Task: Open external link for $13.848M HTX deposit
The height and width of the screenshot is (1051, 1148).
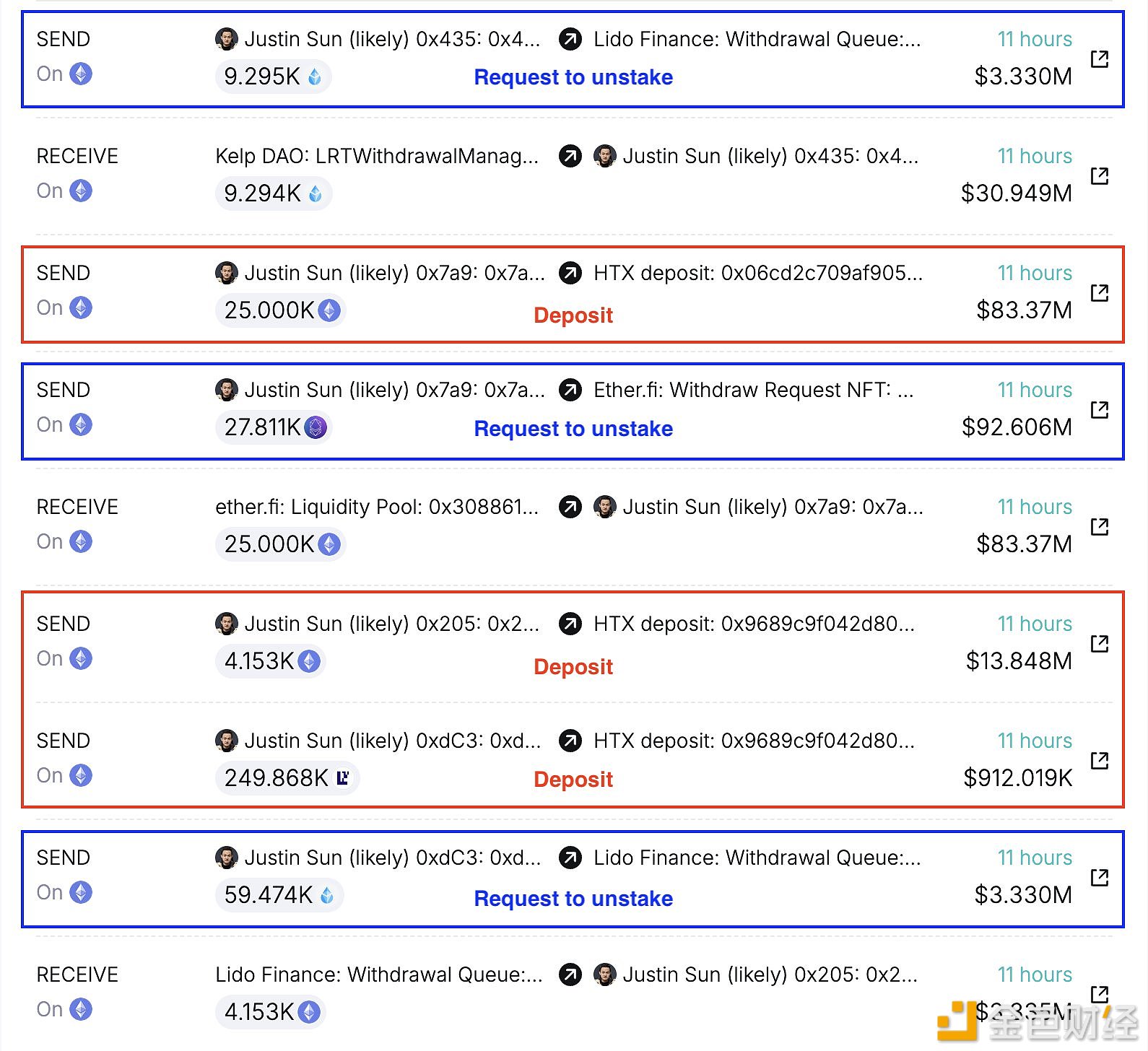Action: [1099, 643]
